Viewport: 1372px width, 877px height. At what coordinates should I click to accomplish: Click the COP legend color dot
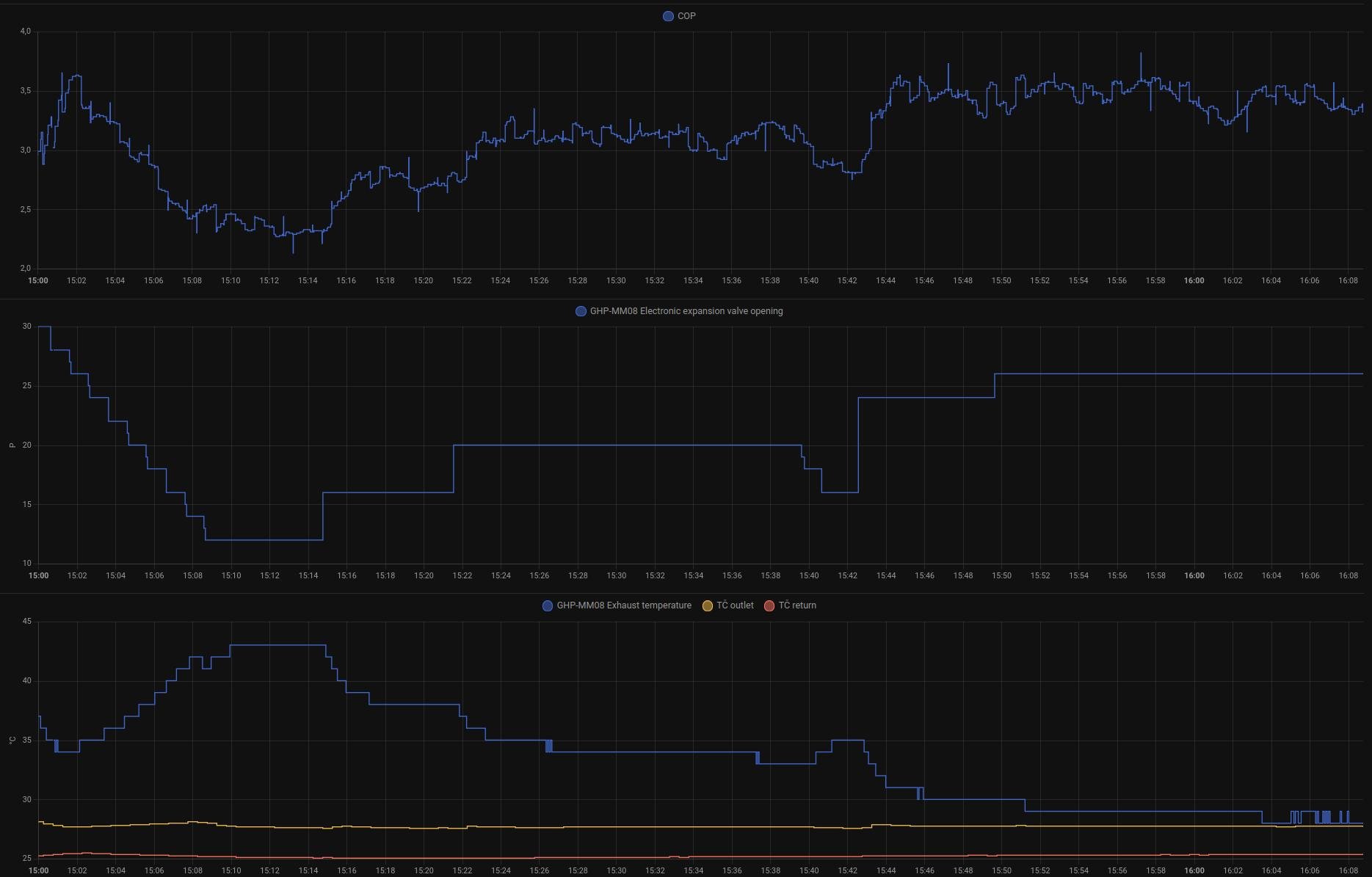pyautogui.click(x=668, y=16)
